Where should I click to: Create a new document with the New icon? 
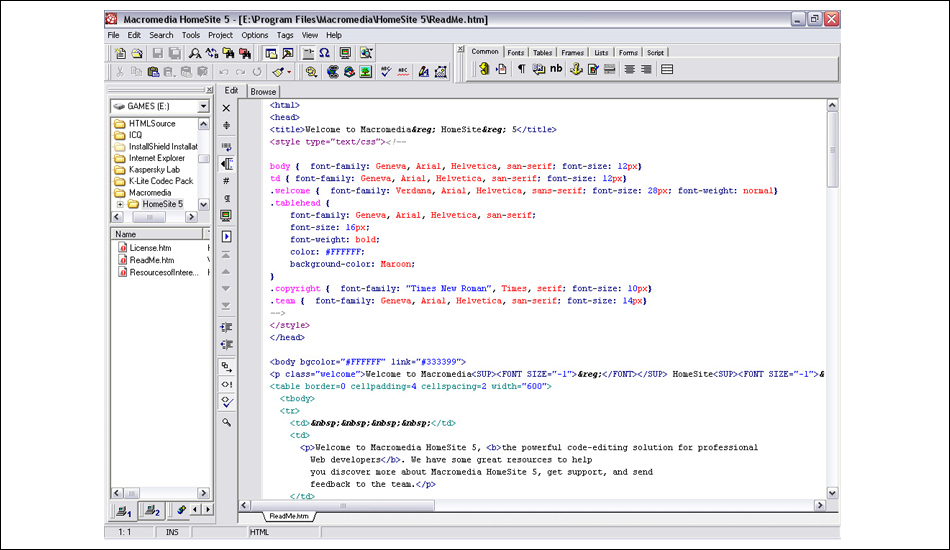coord(120,53)
